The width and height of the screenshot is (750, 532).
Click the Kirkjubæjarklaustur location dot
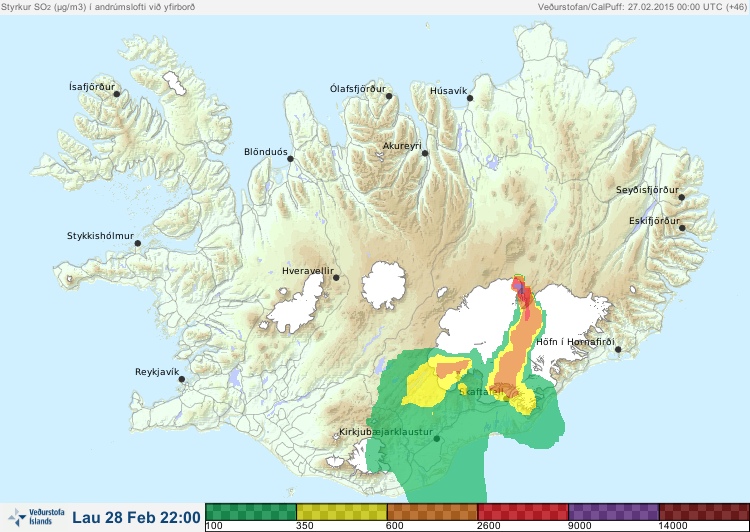436,439
